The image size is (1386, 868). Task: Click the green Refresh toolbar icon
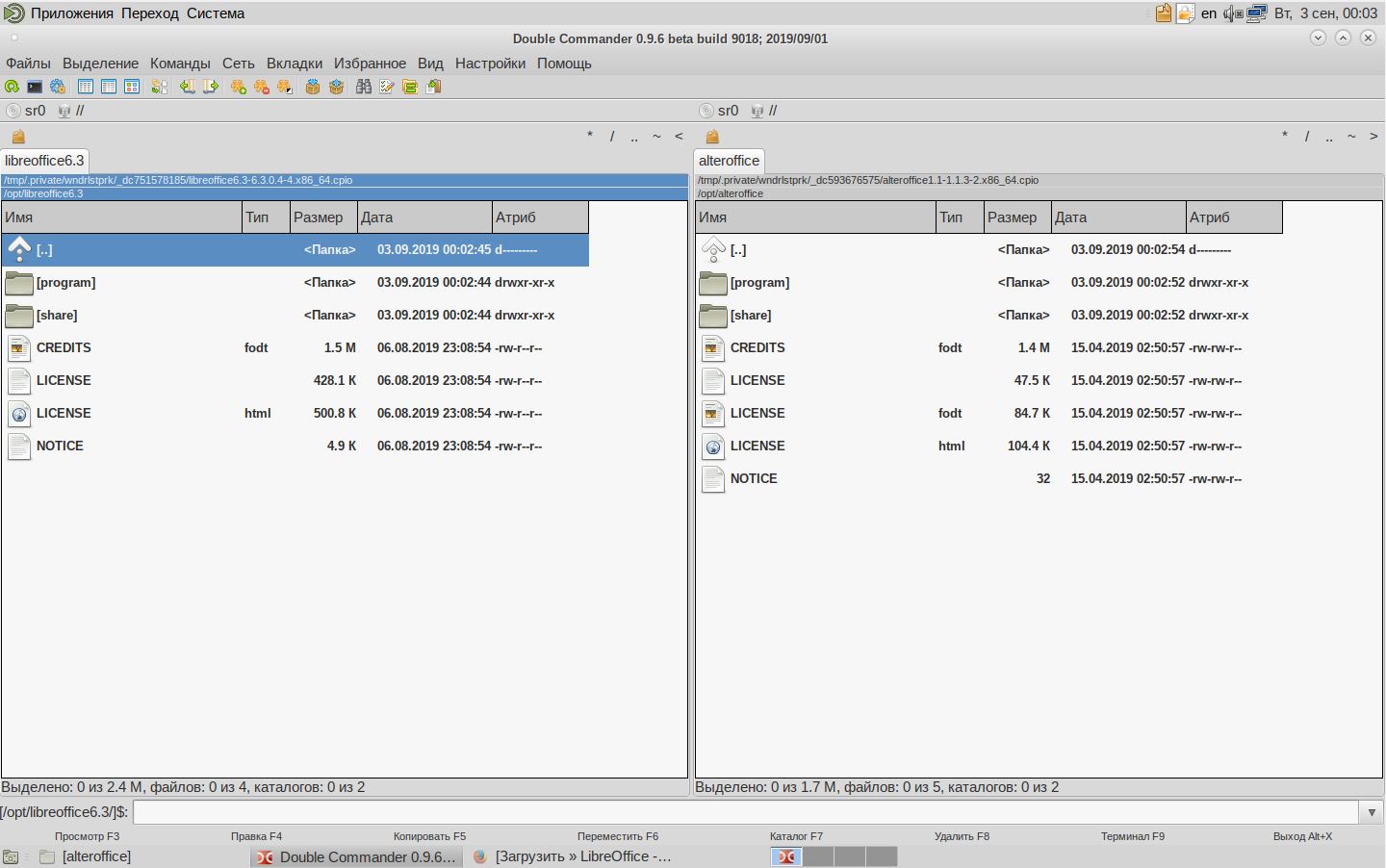[x=12, y=87]
